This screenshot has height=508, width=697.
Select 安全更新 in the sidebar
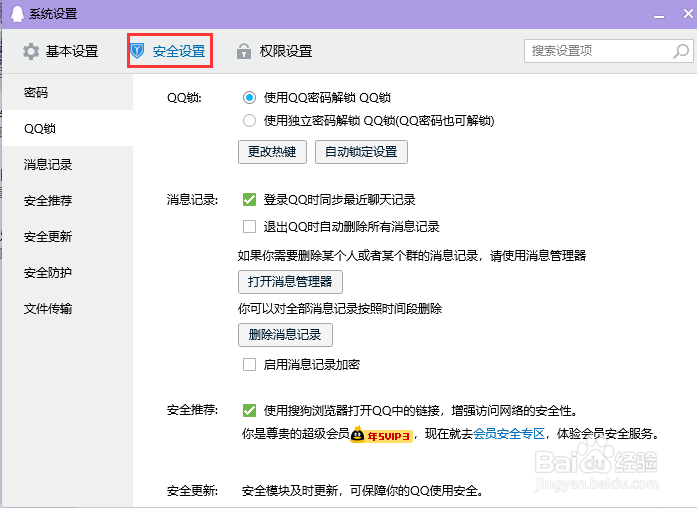68,236
